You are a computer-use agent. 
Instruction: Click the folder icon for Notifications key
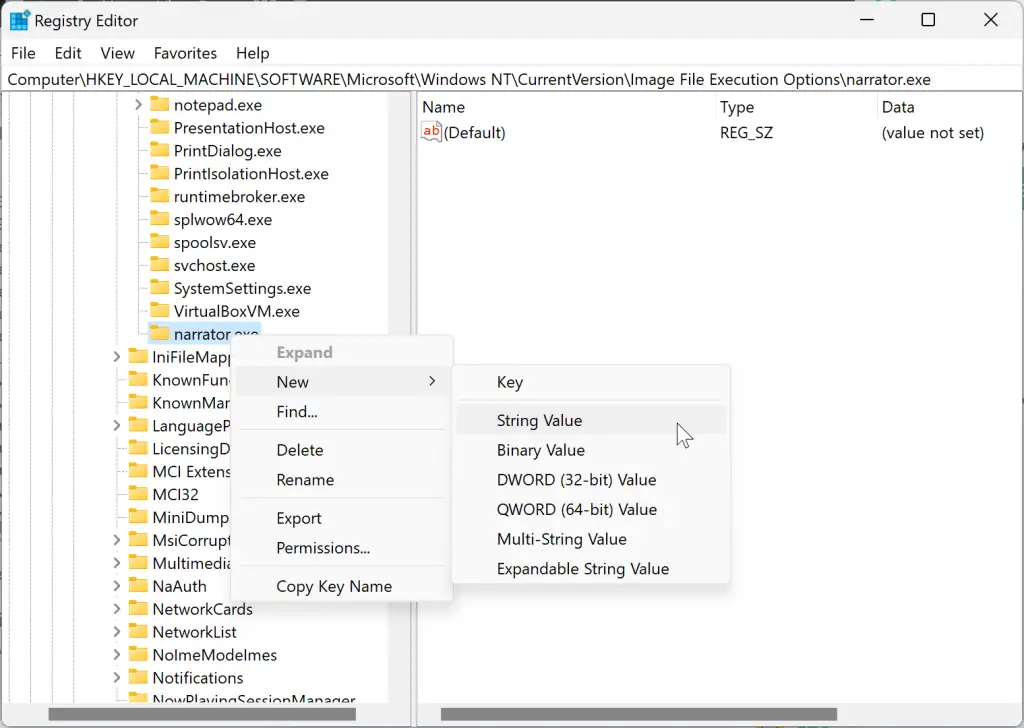[x=138, y=677]
